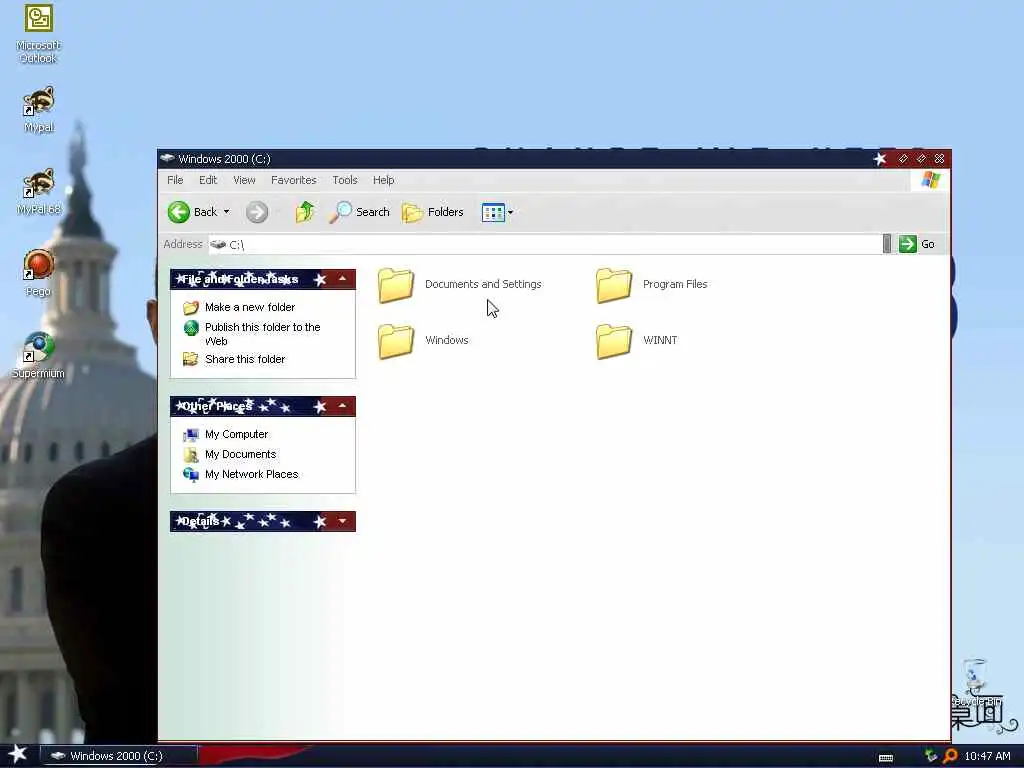Screen dimensions: 1024x768
Task: Go to My Computer link
Action: click(x=236, y=434)
